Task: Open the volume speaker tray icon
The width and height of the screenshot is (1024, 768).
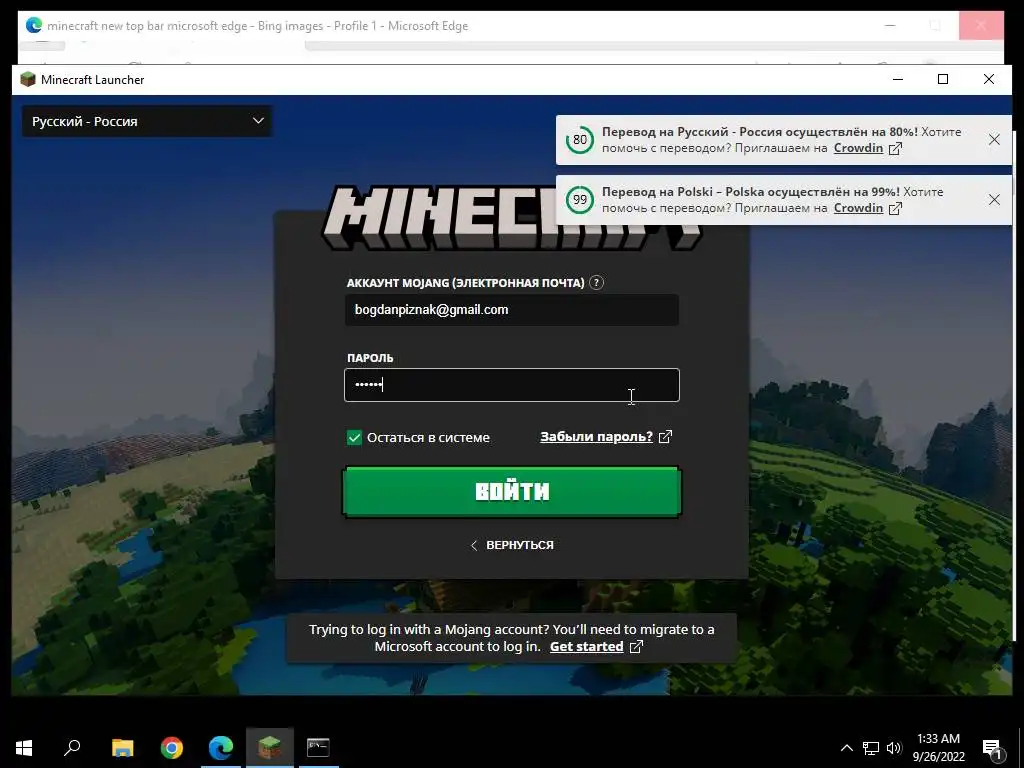Action: point(894,748)
